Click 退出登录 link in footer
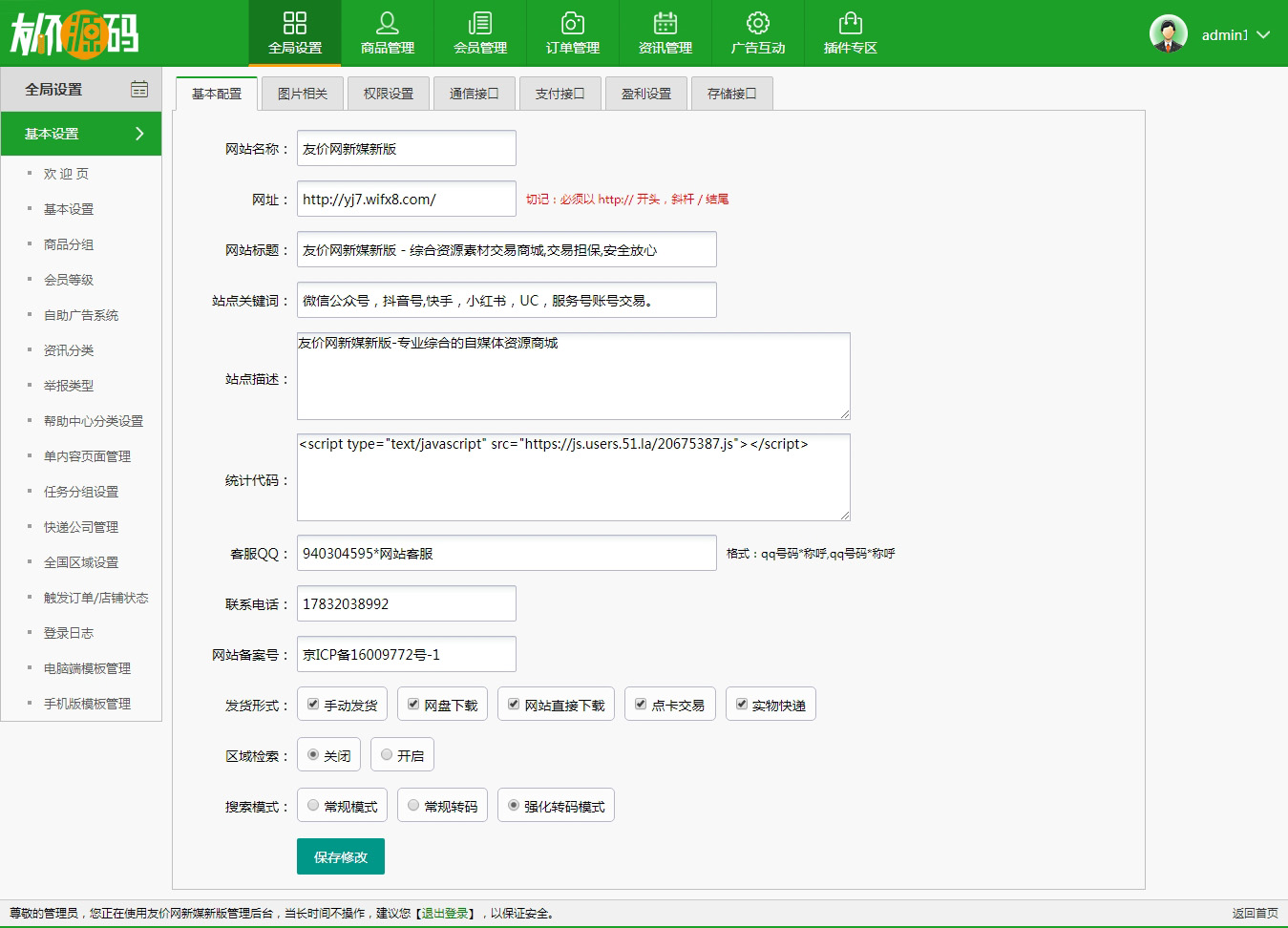The width and height of the screenshot is (1288, 928). click(446, 914)
